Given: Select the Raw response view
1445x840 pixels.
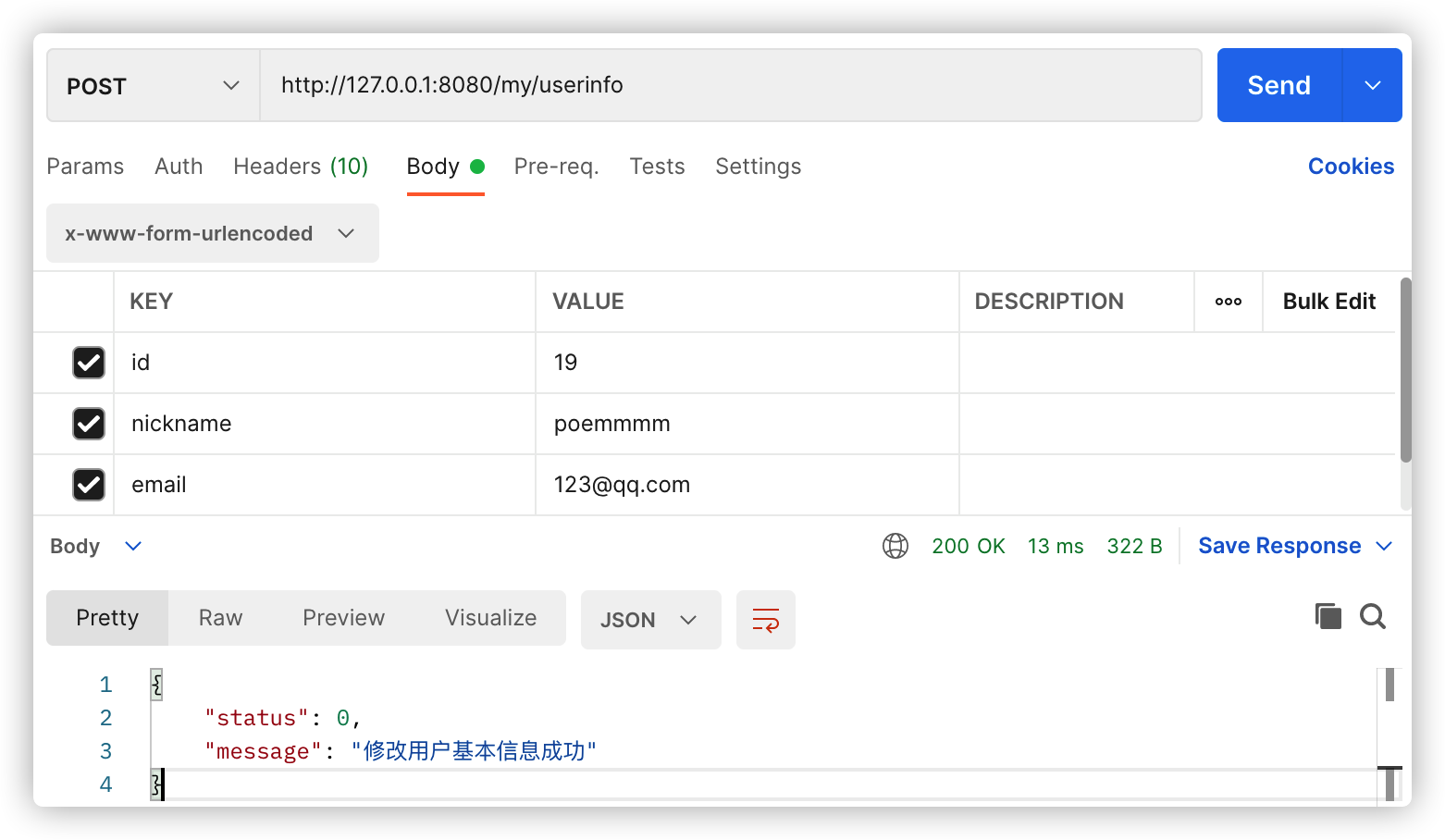Looking at the screenshot, I should click(x=221, y=618).
